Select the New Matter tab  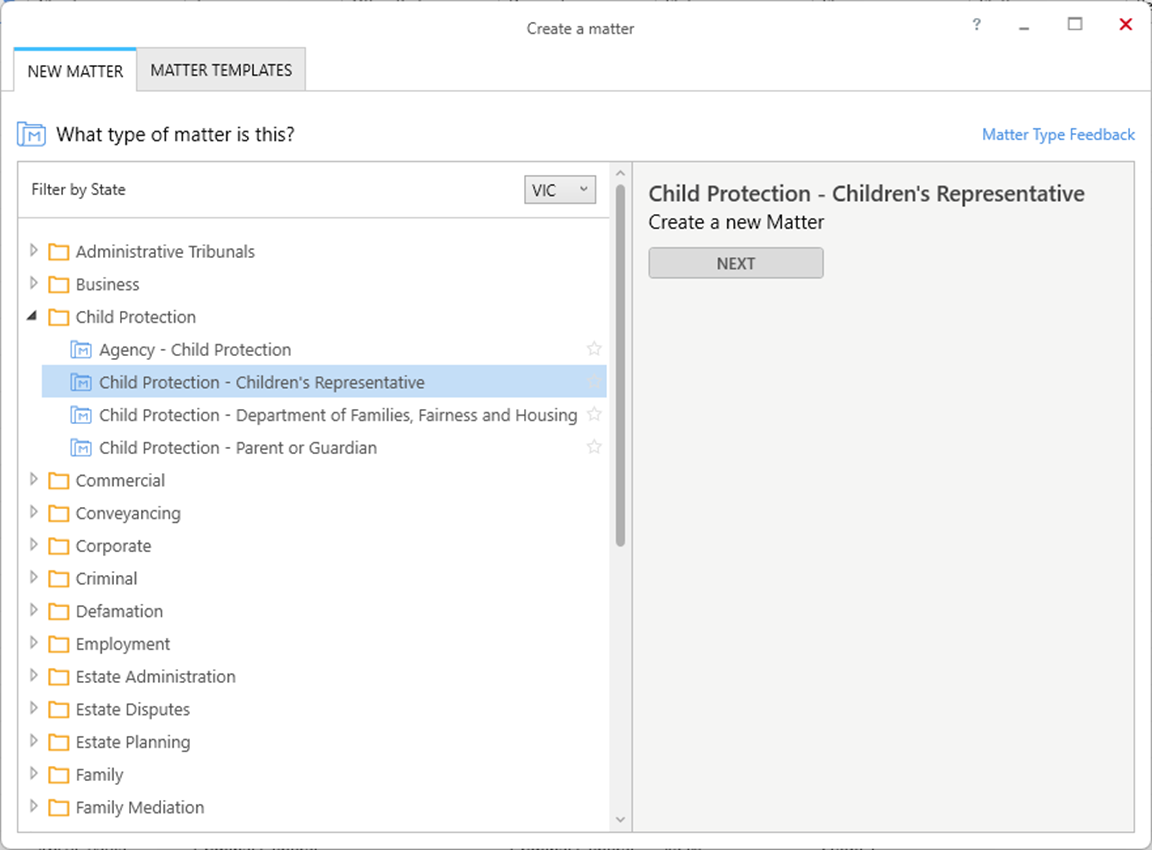75,71
